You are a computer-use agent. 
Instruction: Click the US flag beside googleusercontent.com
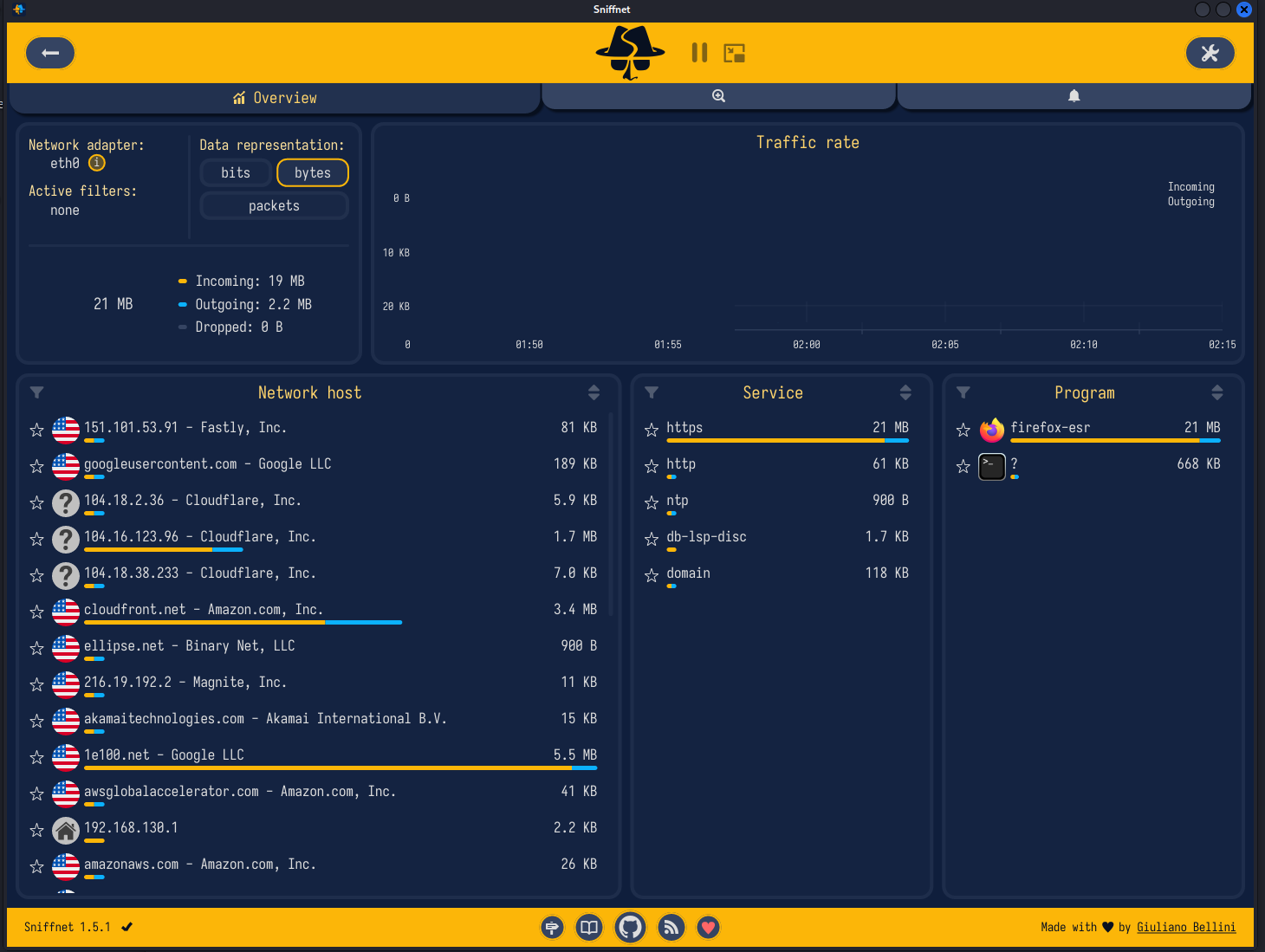point(66,466)
